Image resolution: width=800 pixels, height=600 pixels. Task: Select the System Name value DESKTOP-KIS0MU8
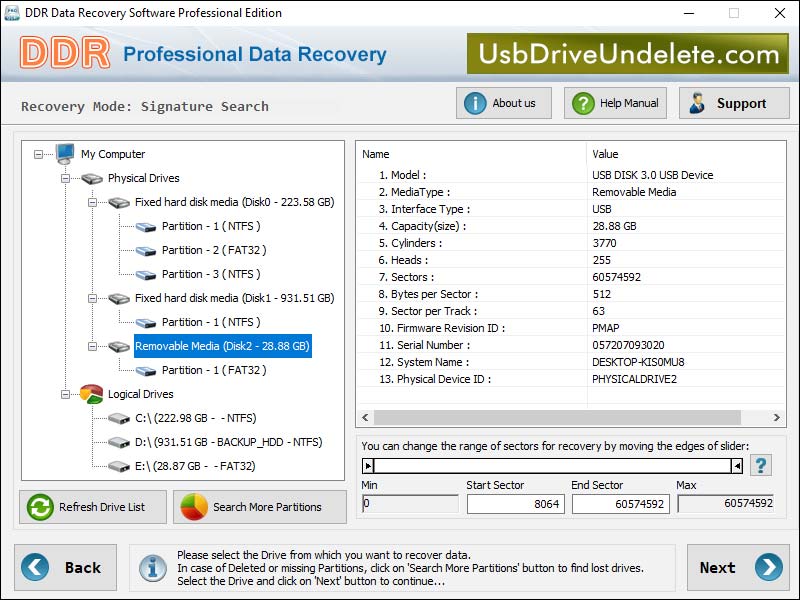coord(638,362)
